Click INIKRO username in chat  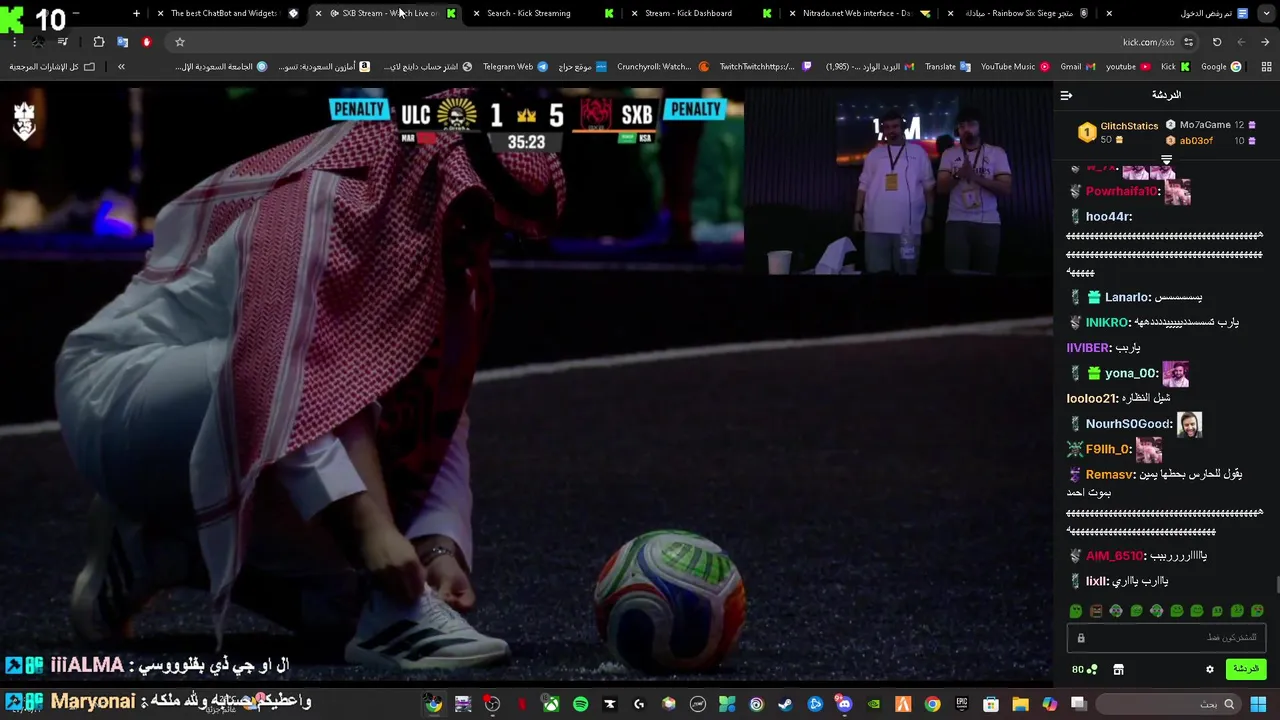(x=1108, y=322)
